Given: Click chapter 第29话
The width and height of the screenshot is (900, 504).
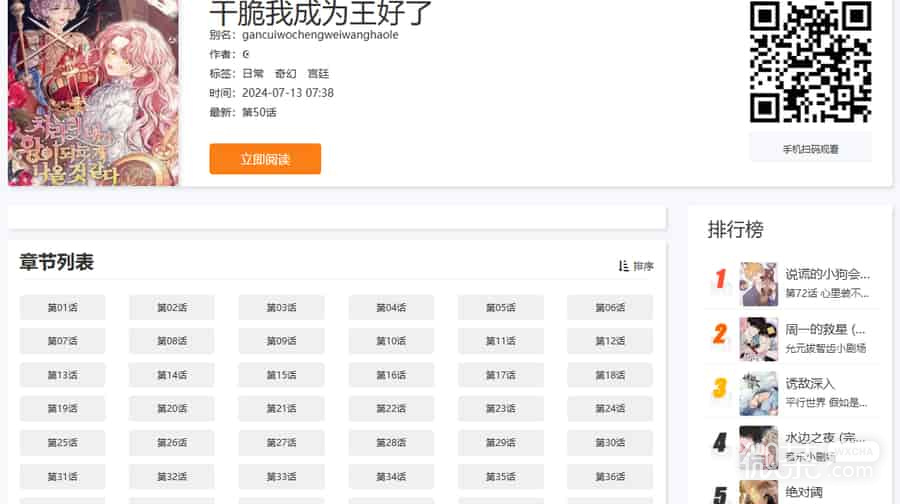Looking at the screenshot, I should [x=501, y=443].
